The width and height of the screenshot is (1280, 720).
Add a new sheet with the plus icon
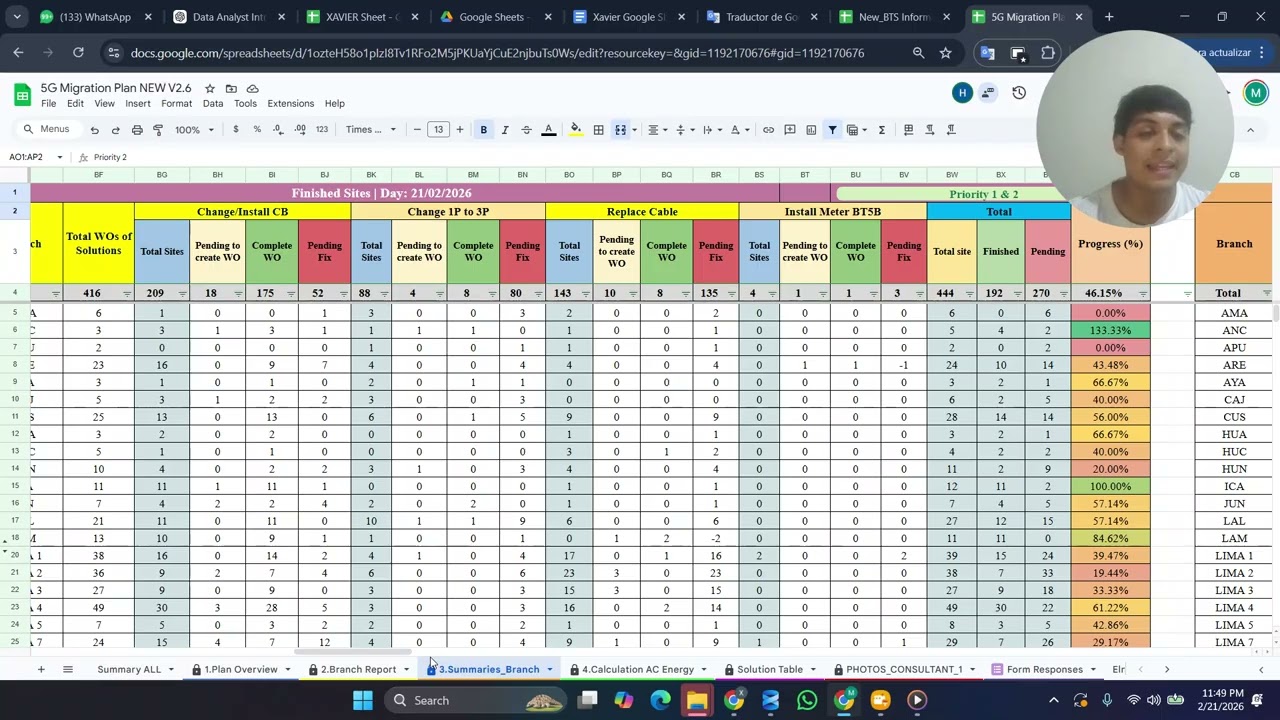pyautogui.click(x=41, y=669)
